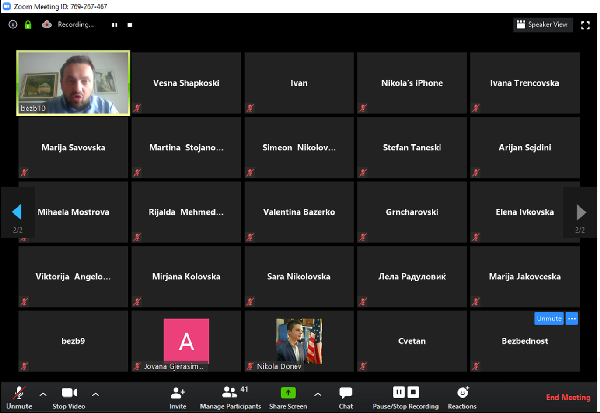This screenshot has height=413, width=600.
Task: Stop the recording from the top bar
Action: [129, 24]
